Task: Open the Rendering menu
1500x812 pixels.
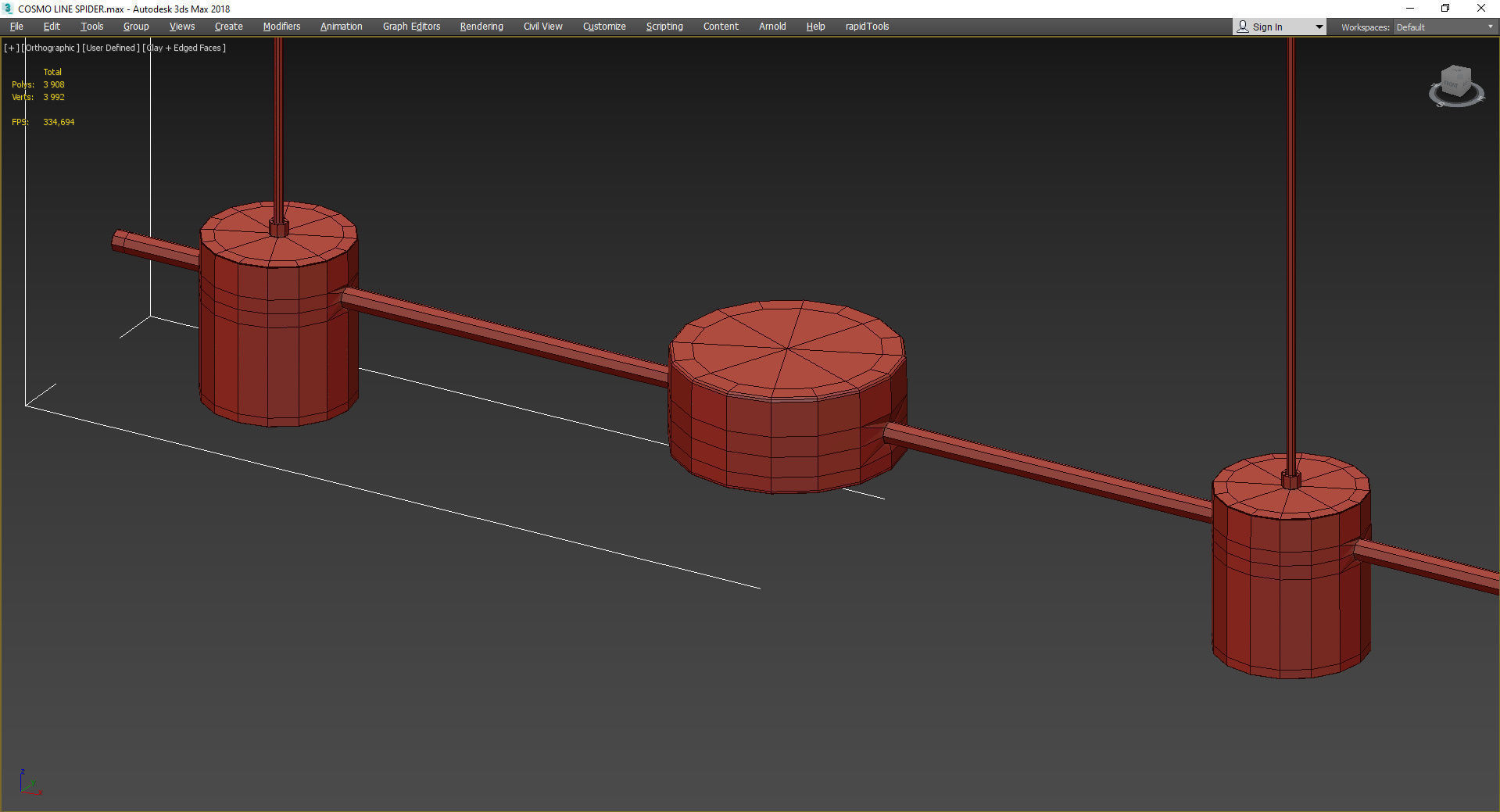Action: tap(482, 27)
